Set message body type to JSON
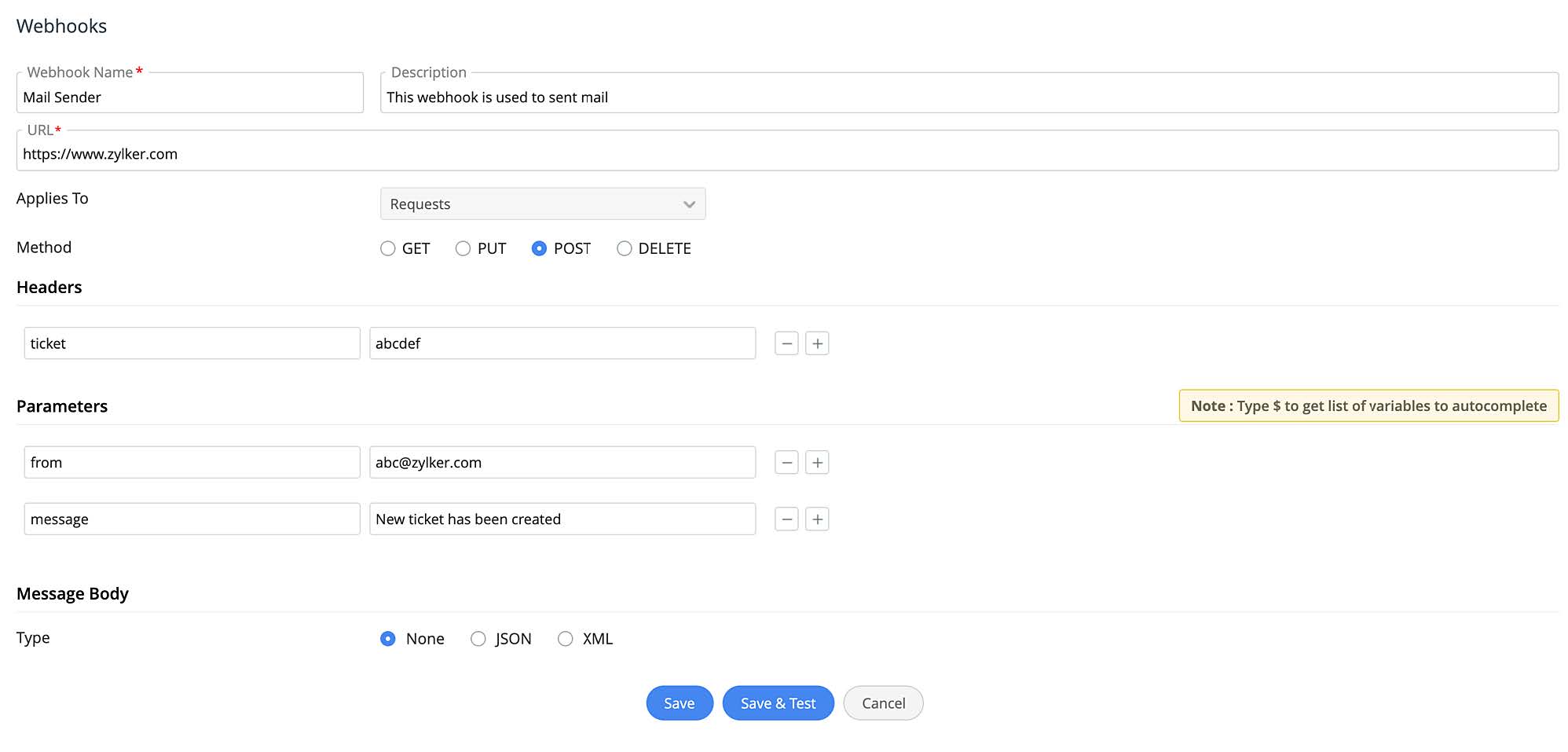Image resolution: width=1568 pixels, height=752 pixels. click(x=478, y=639)
